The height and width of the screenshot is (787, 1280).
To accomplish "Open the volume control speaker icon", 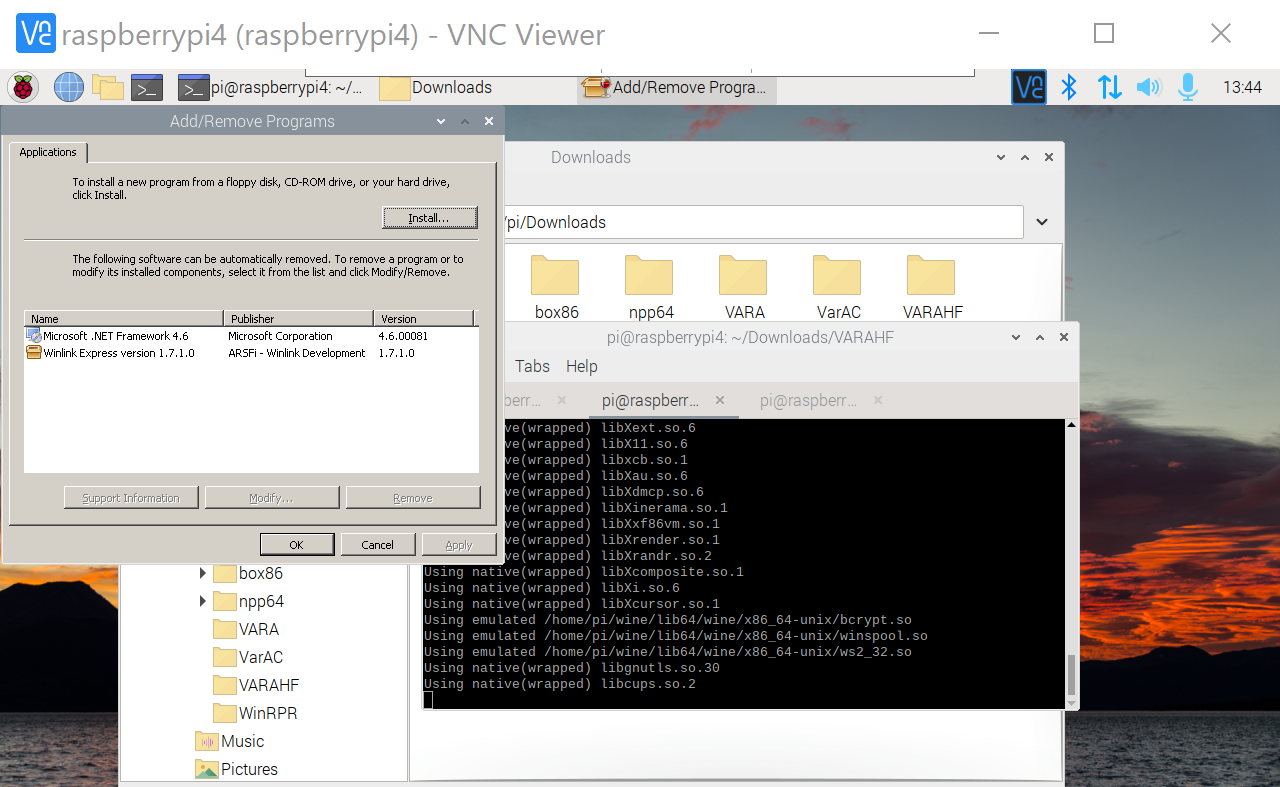I will [1148, 87].
